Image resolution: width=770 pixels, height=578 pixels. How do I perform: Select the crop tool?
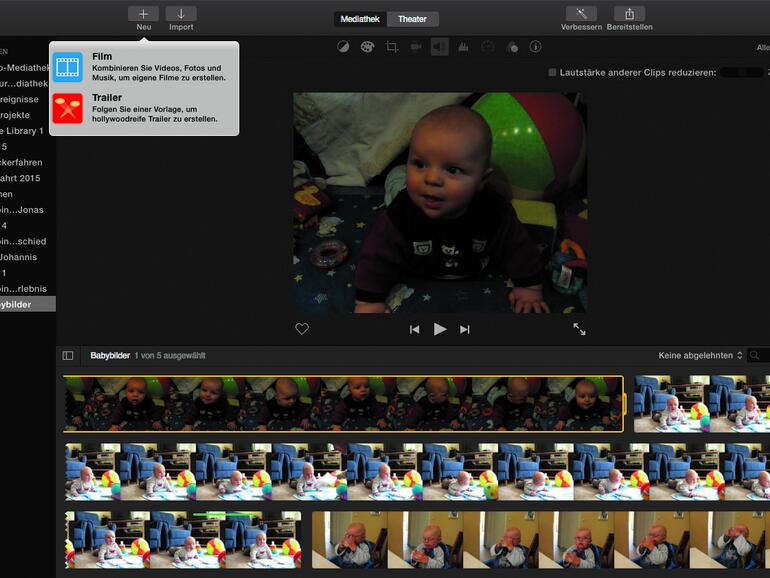(392, 47)
